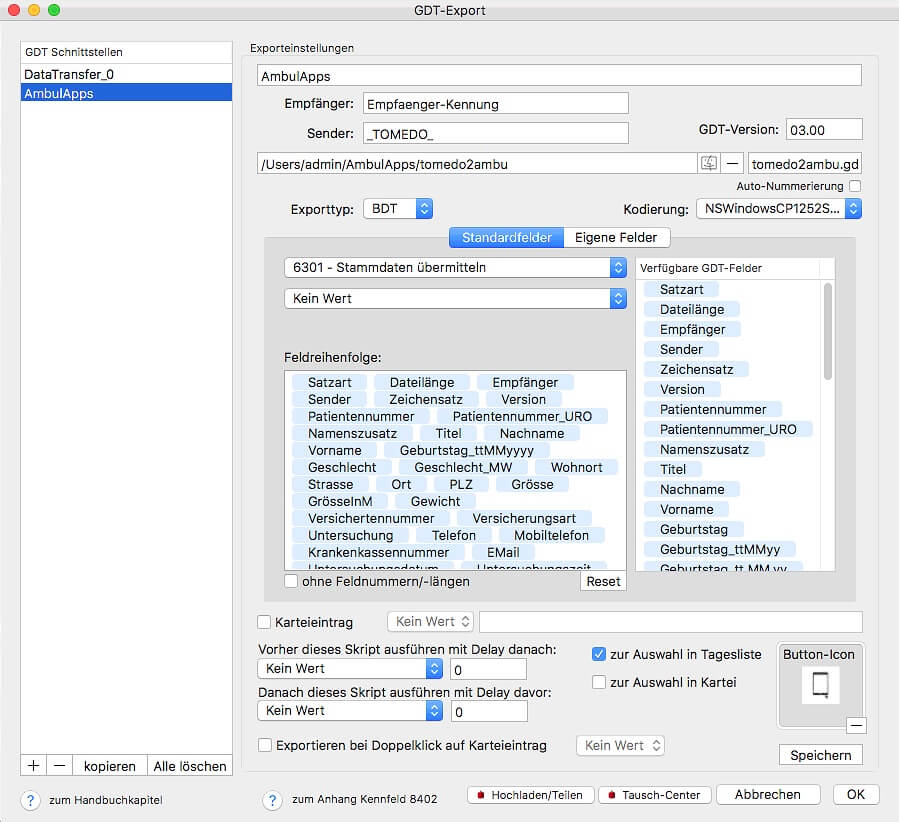Click the Alle löschen button
899x822 pixels.
click(x=190, y=766)
